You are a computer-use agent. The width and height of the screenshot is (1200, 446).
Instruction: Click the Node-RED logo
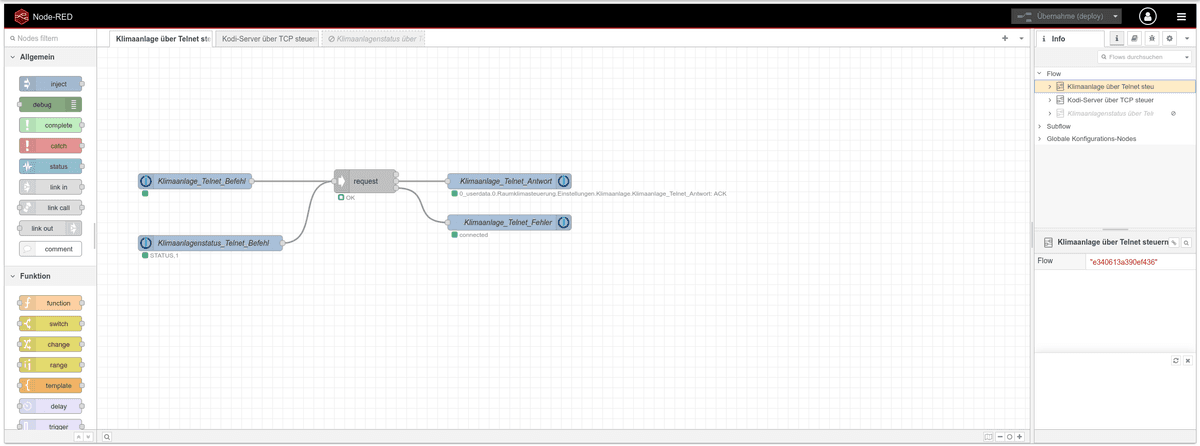[21, 16]
